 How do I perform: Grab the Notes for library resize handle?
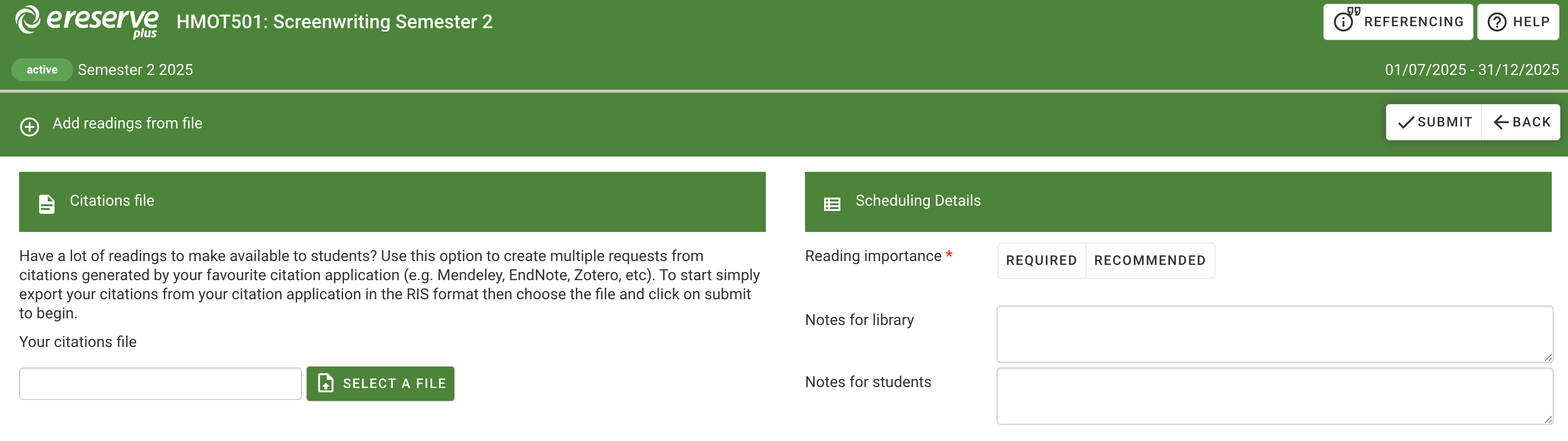pyautogui.click(x=1547, y=357)
